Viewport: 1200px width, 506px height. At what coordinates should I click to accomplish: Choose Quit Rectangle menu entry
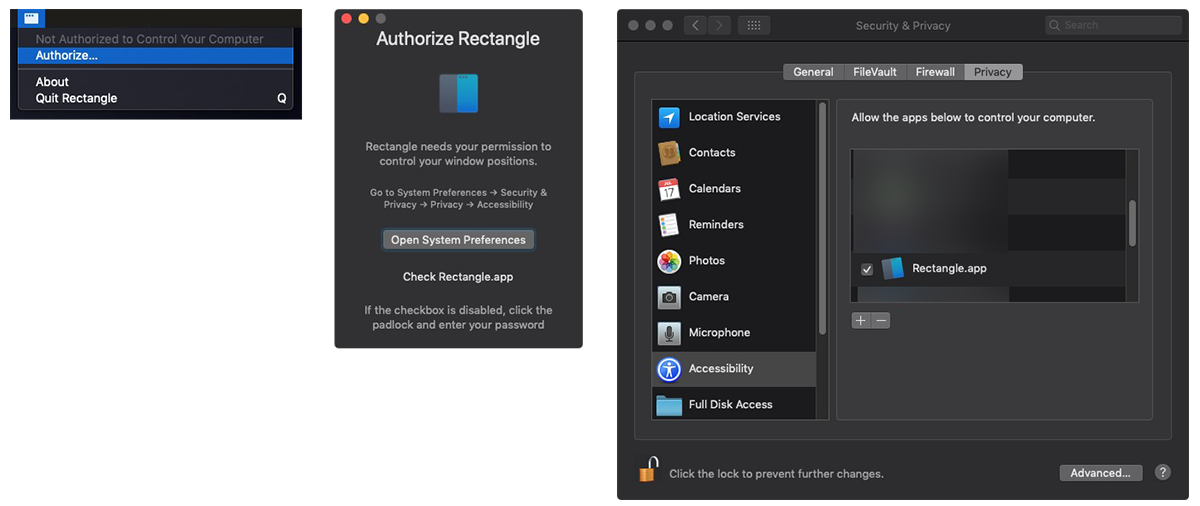point(155,98)
